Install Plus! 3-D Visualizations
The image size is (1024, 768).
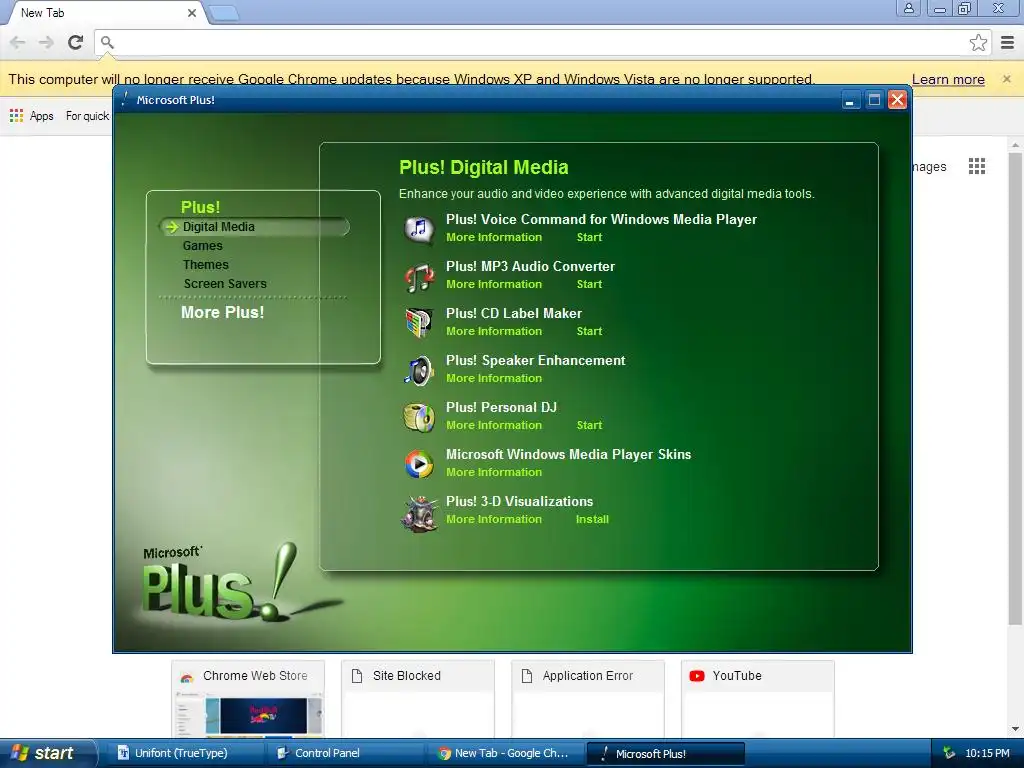coord(592,519)
